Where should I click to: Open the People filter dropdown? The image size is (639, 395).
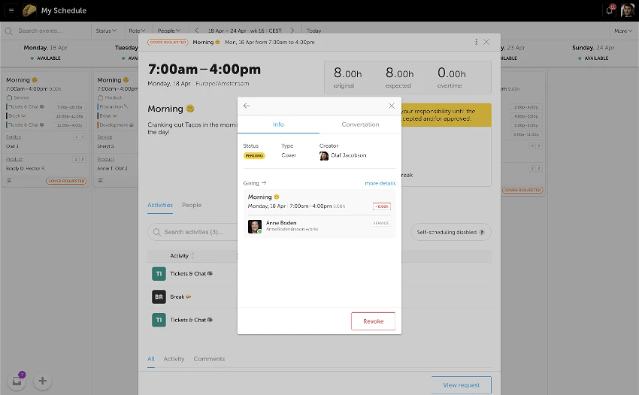pyautogui.click(x=169, y=31)
